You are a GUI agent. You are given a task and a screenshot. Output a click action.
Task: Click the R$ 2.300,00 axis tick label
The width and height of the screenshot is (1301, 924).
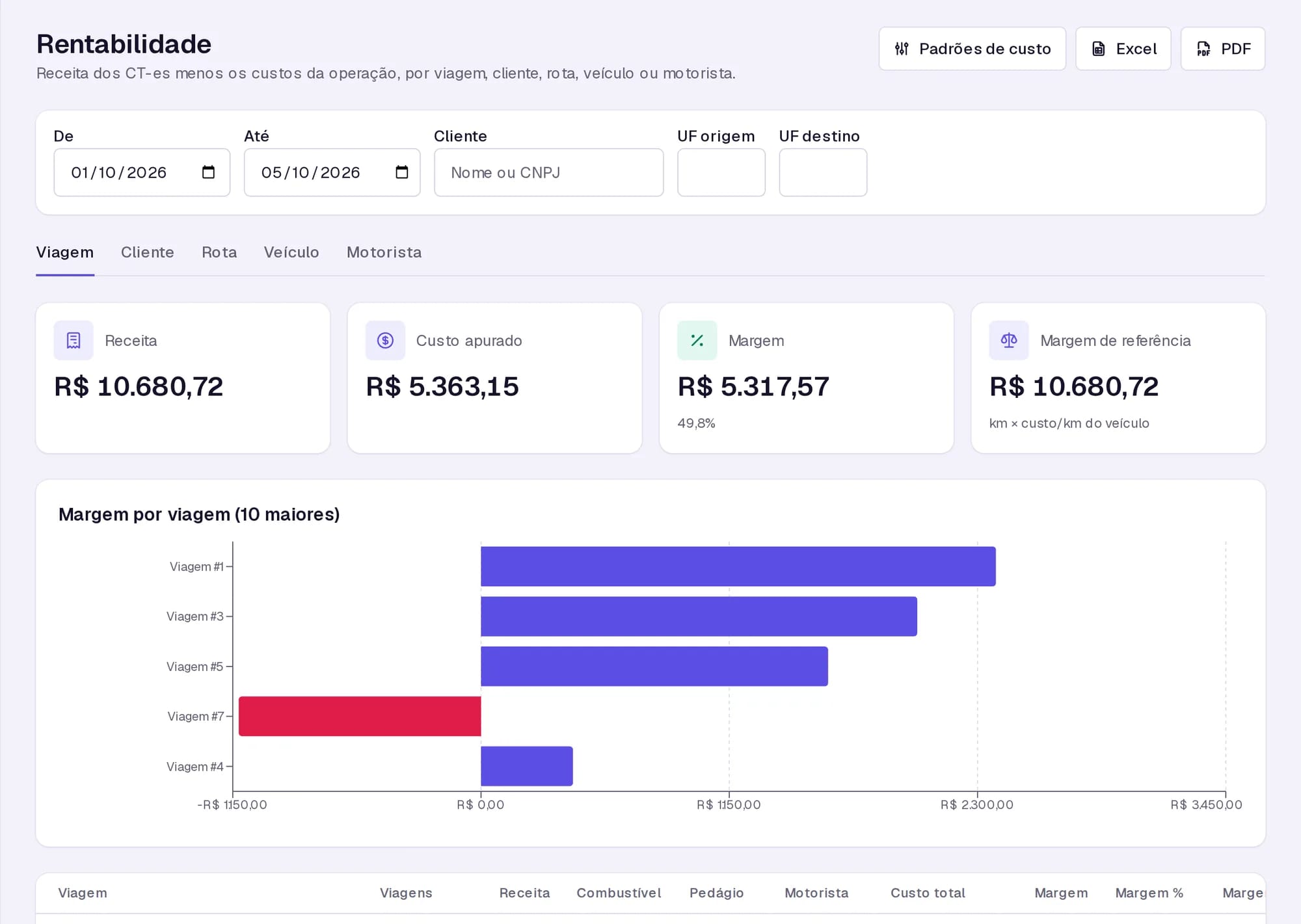[977, 805]
